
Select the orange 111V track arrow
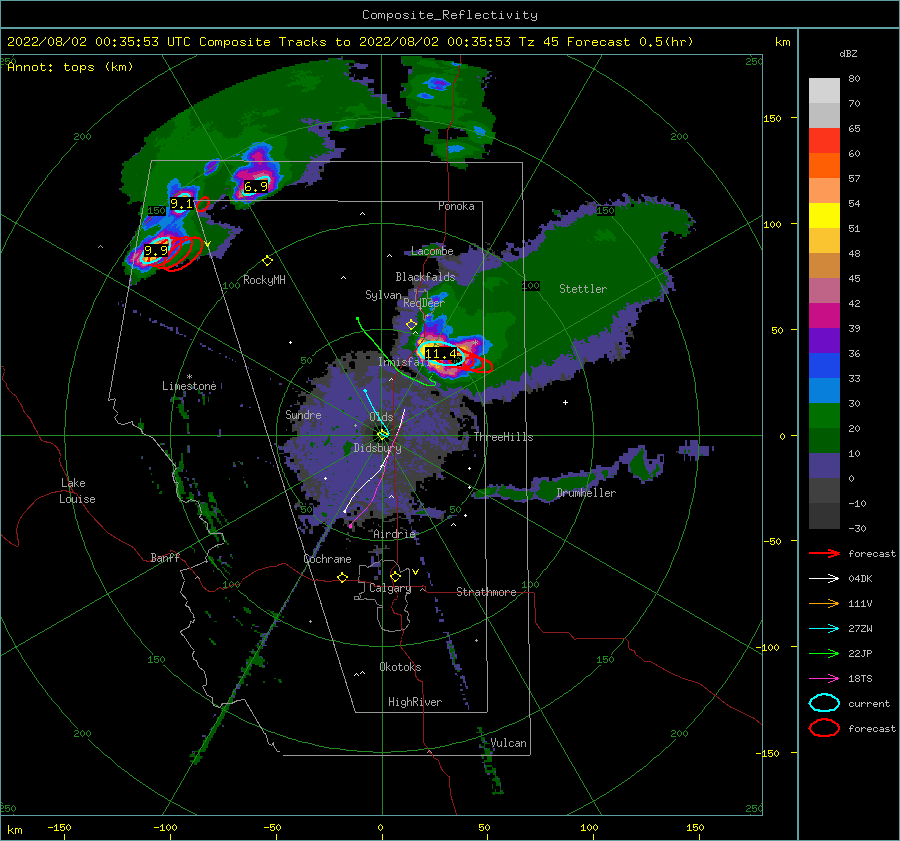824,603
